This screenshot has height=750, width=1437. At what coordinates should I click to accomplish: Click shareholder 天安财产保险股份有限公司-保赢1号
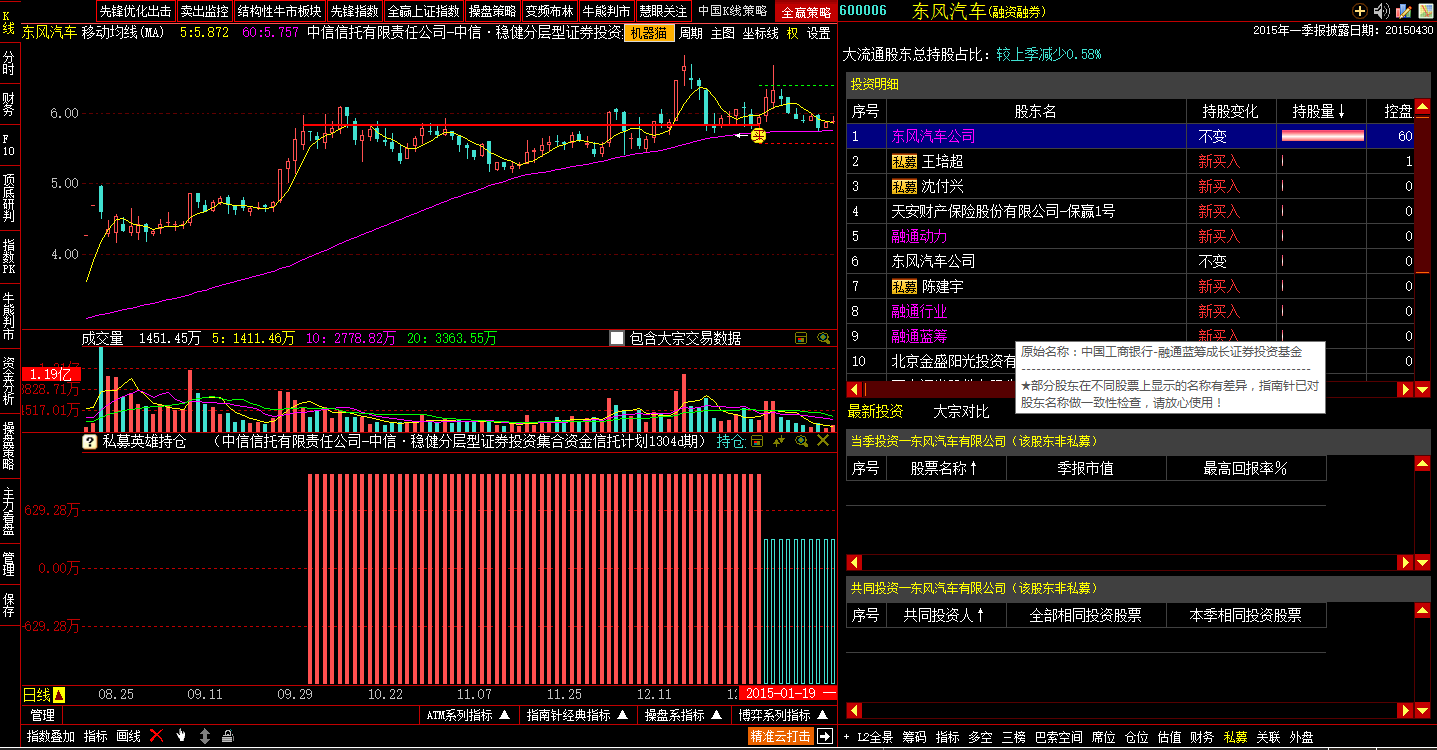pyautogui.click(x=1003, y=211)
